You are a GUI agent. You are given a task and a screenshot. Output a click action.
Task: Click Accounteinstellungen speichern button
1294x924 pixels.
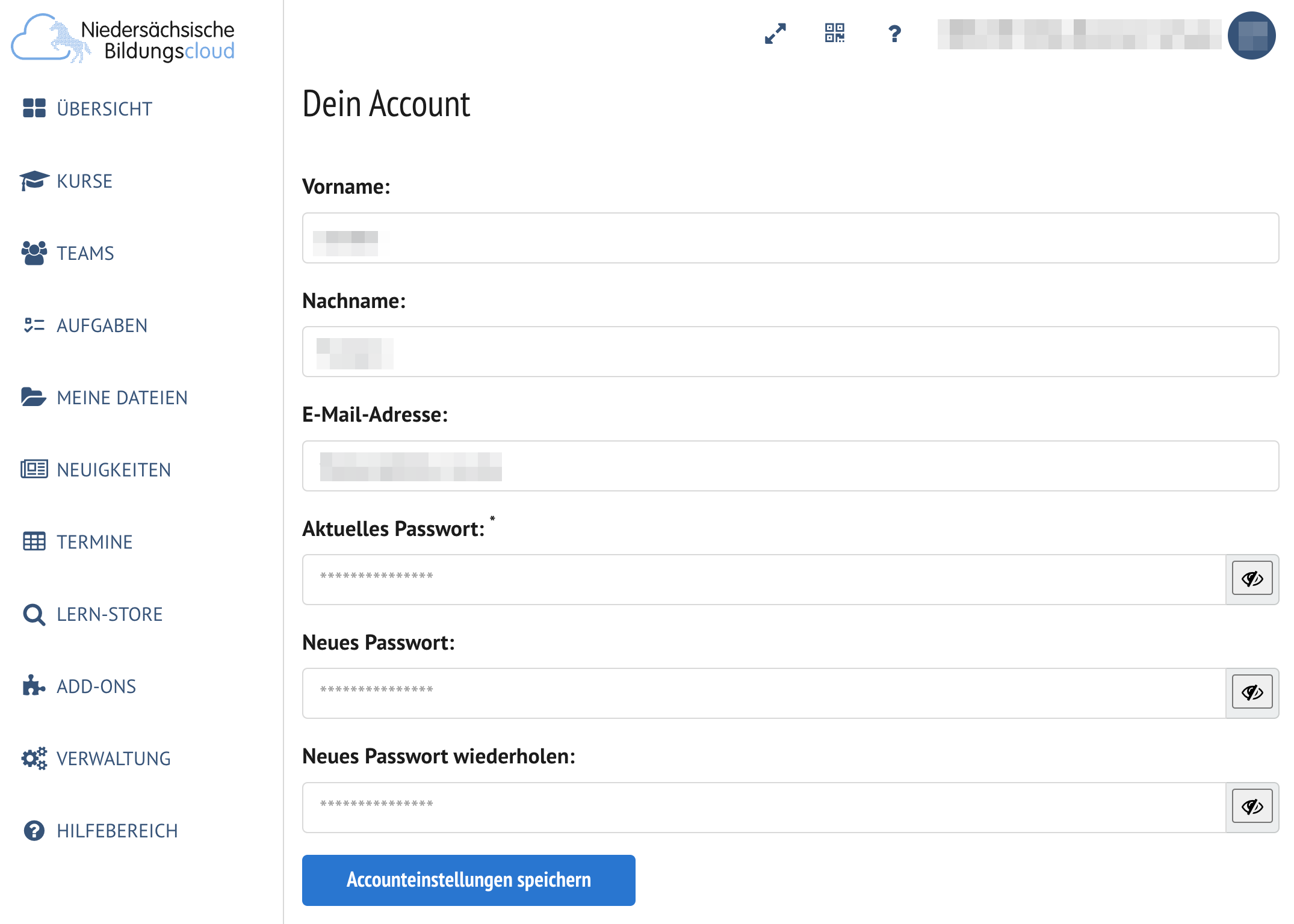point(468,880)
